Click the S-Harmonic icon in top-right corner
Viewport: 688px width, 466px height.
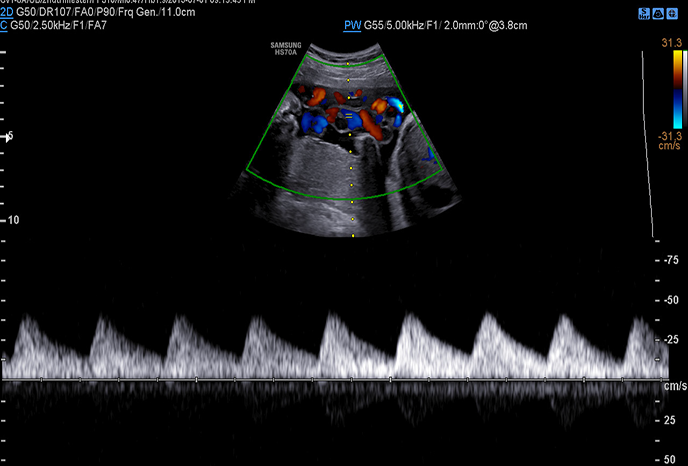(643, 16)
